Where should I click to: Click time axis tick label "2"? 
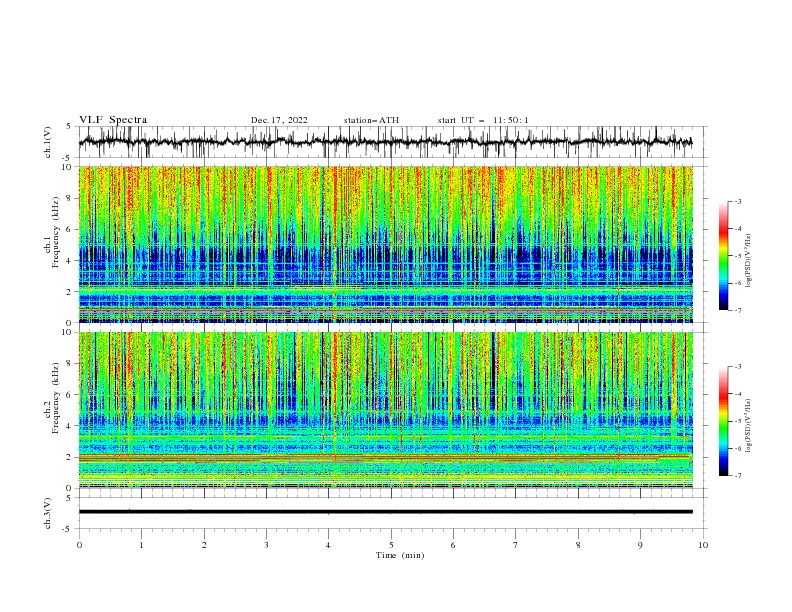204,545
